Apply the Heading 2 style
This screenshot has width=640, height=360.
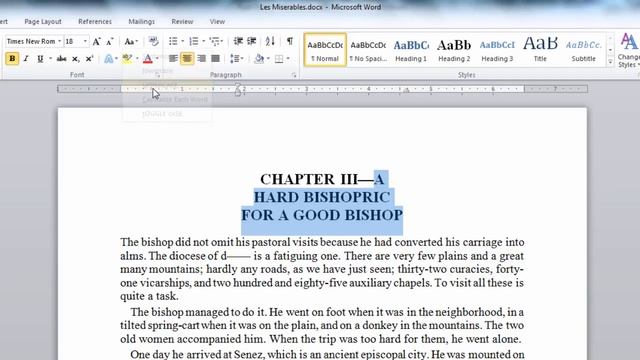pos(454,50)
